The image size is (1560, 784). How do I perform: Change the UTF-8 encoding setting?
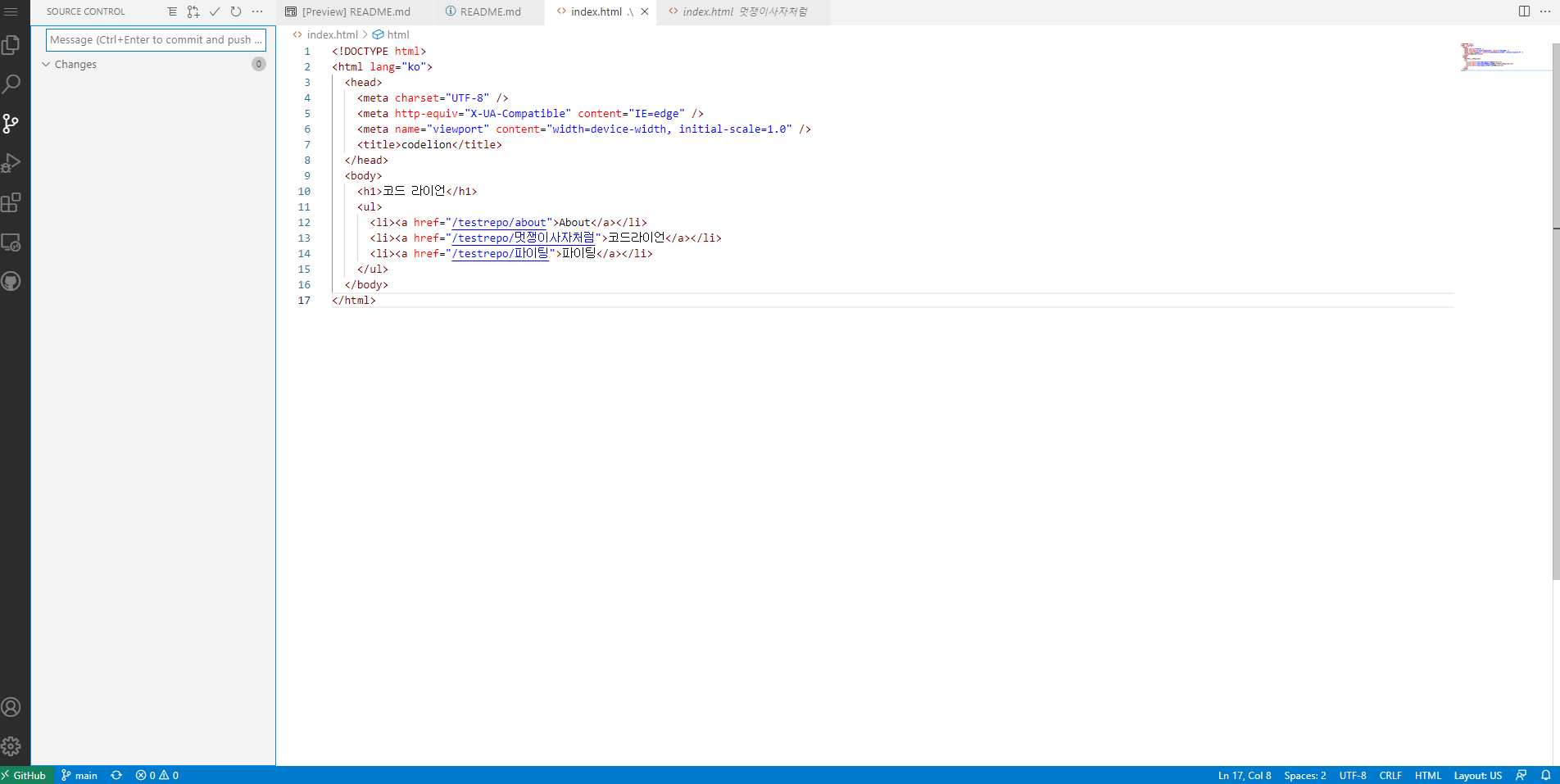coord(1353,775)
